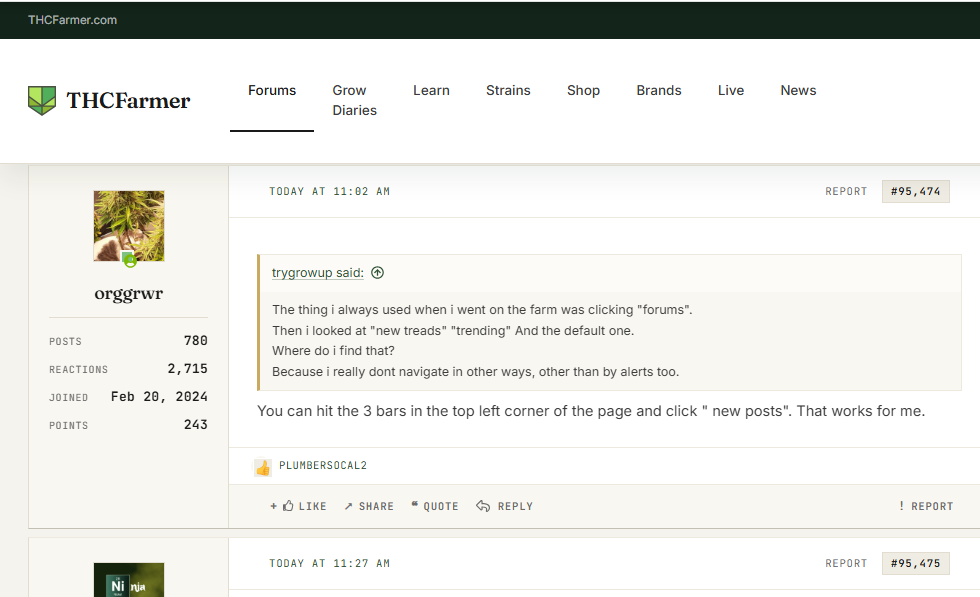Click the 'Where do i find that?' quoted line
Screen dimensions: 980x597
(x=333, y=351)
